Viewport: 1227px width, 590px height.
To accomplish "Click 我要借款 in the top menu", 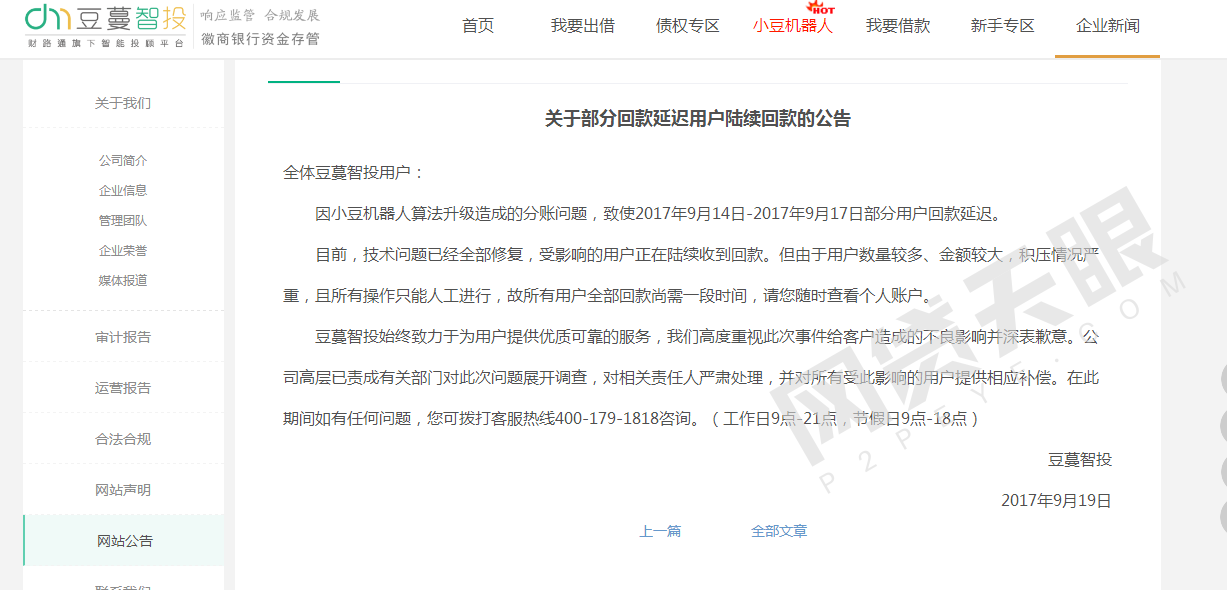I will coord(898,26).
